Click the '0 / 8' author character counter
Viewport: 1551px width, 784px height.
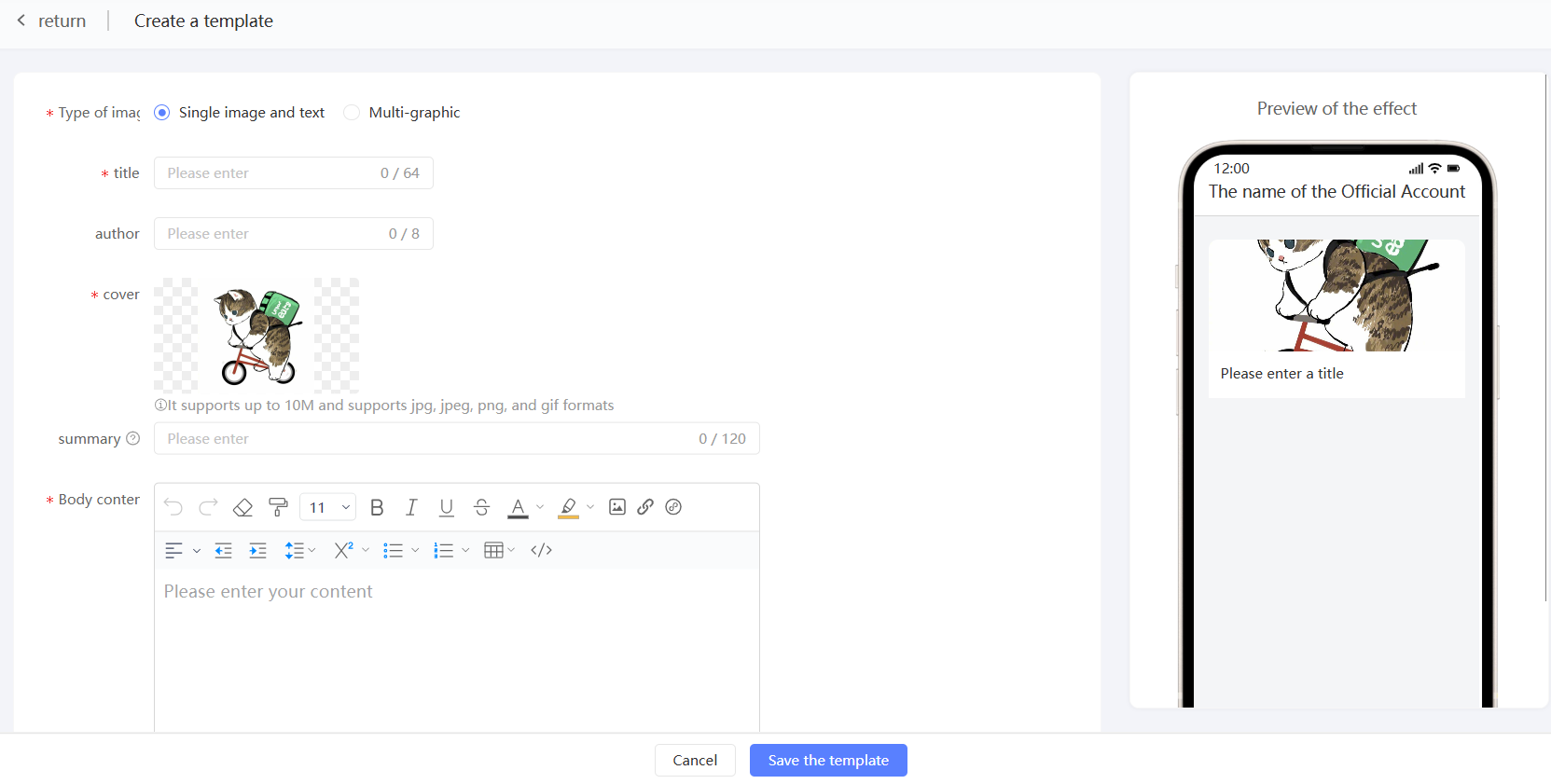click(x=404, y=233)
